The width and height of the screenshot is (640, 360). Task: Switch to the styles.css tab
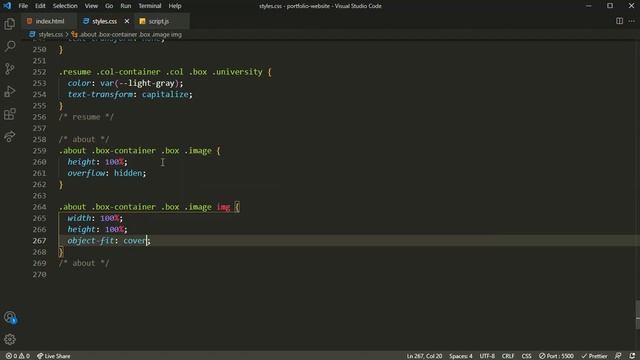[105, 21]
